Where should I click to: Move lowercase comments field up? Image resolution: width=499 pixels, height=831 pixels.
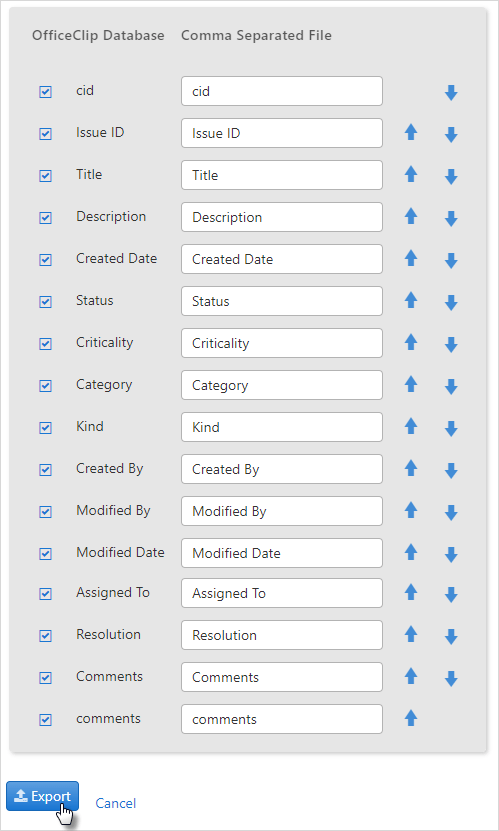[x=411, y=718]
